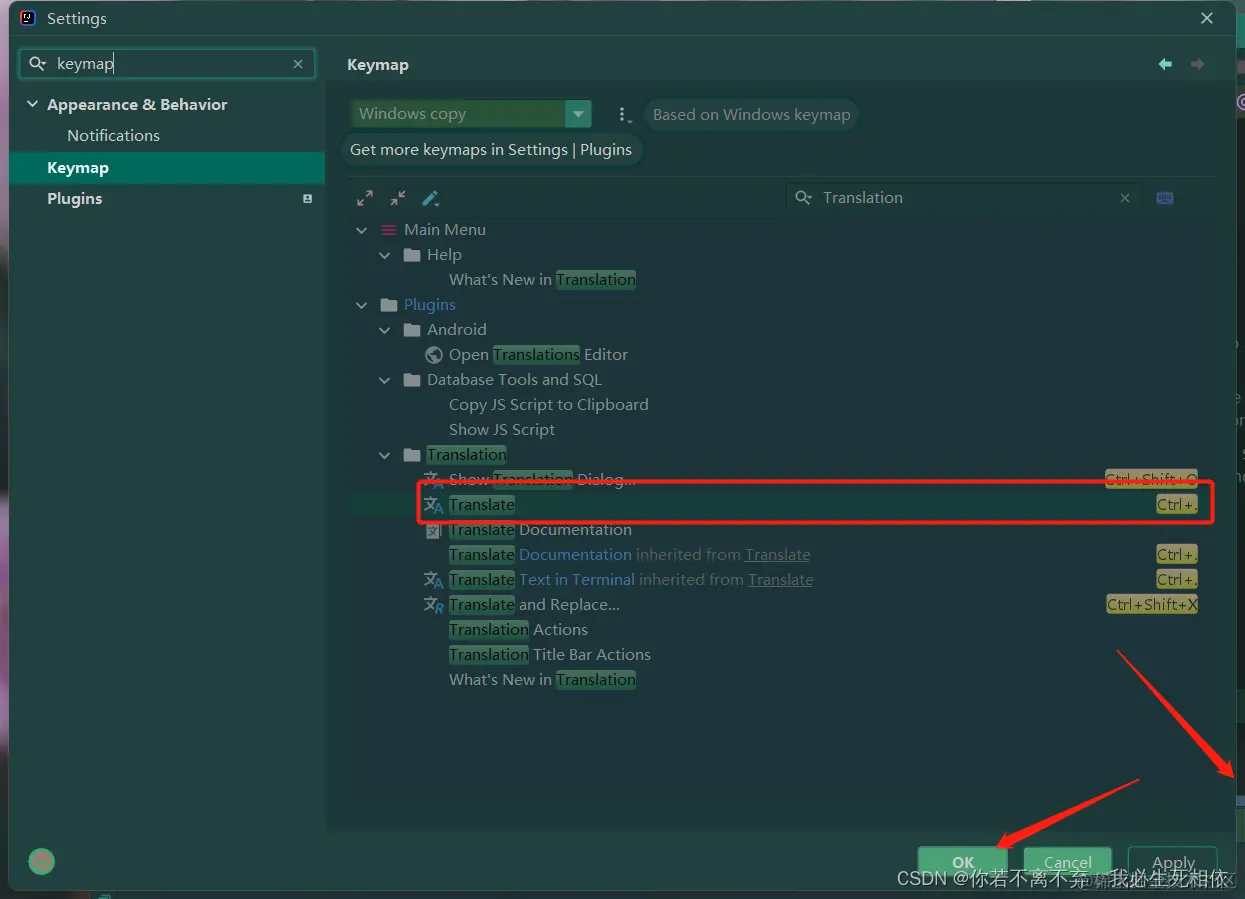Click the Expand All icon in Keymap toolbar
The width and height of the screenshot is (1245, 899).
pos(365,198)
